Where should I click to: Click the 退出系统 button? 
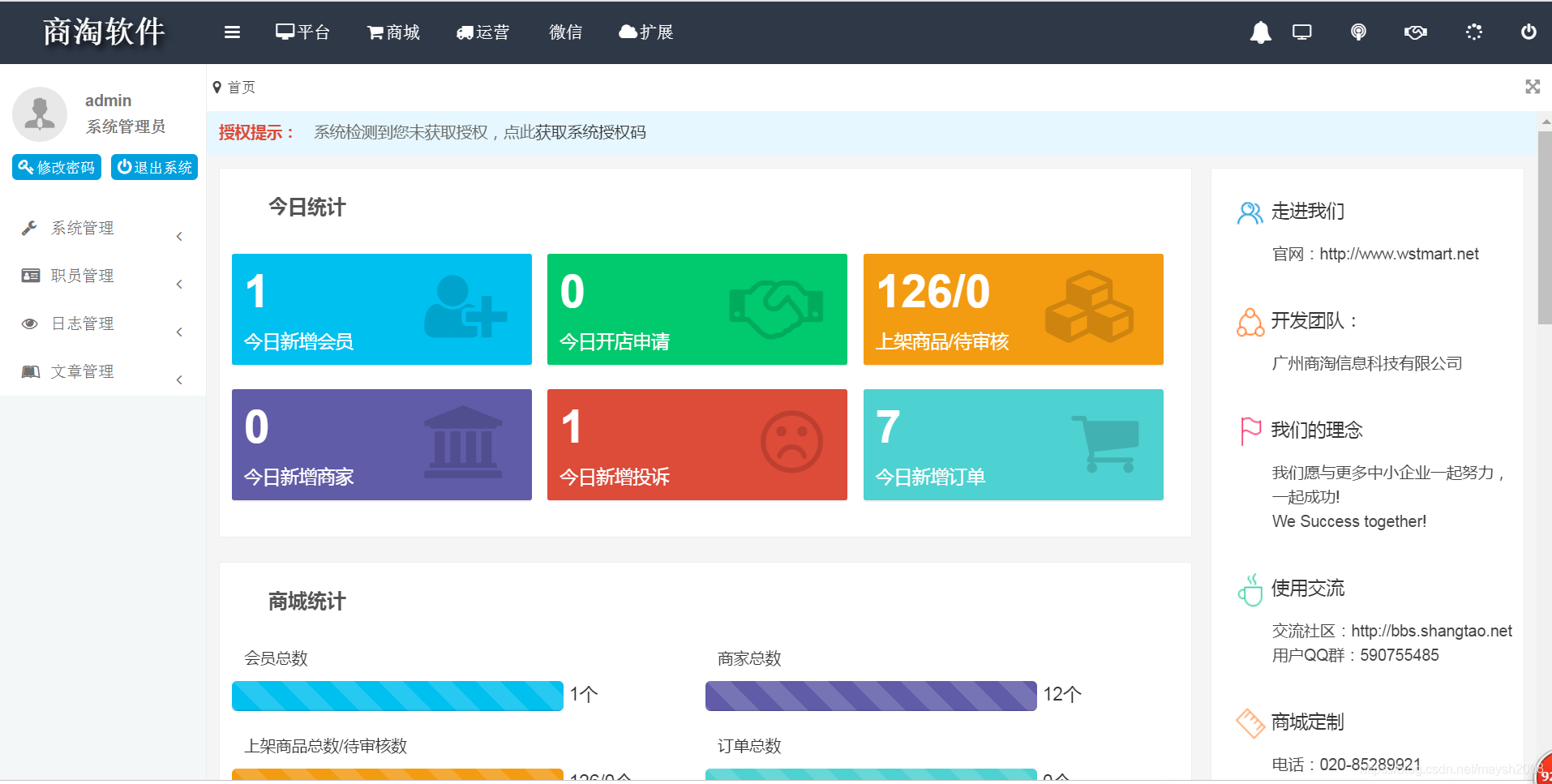[x=154, y=167]
